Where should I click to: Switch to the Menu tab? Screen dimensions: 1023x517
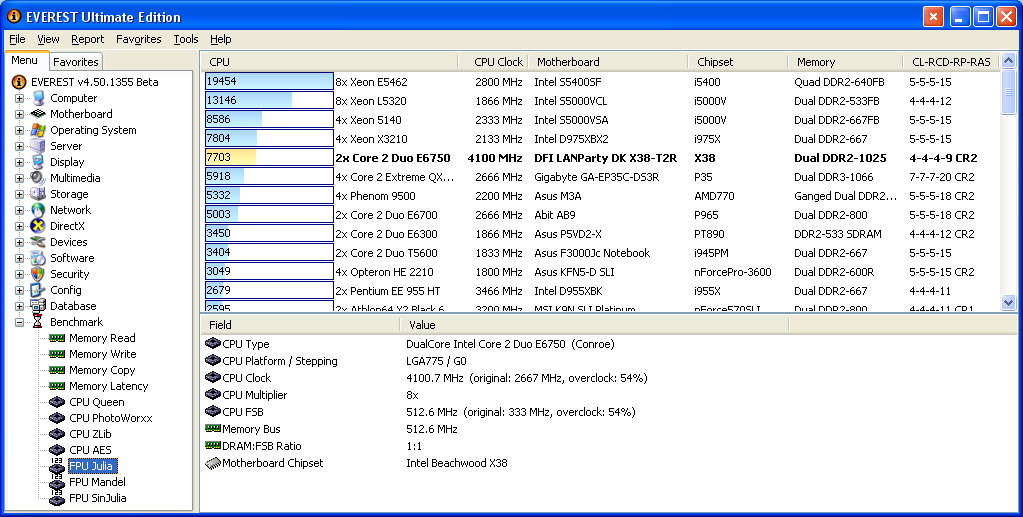[x=25, y=60]
